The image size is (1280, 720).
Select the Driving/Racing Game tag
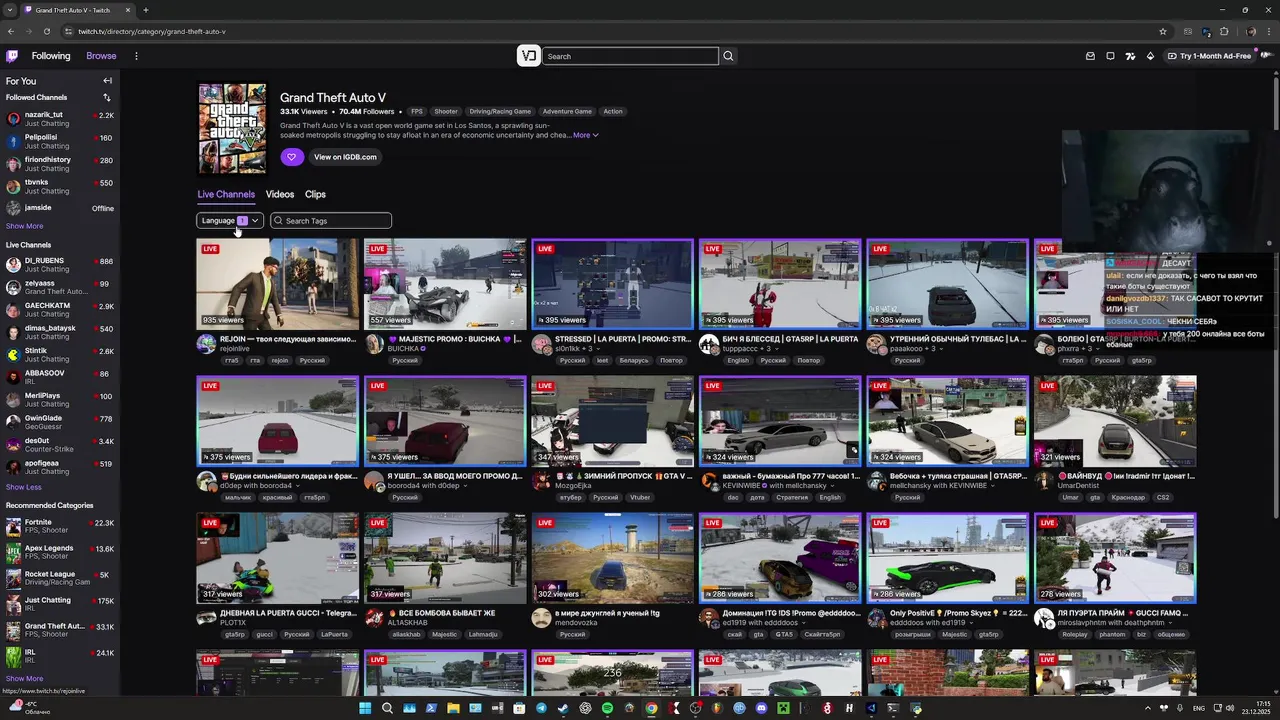click(x=500, y=112)
